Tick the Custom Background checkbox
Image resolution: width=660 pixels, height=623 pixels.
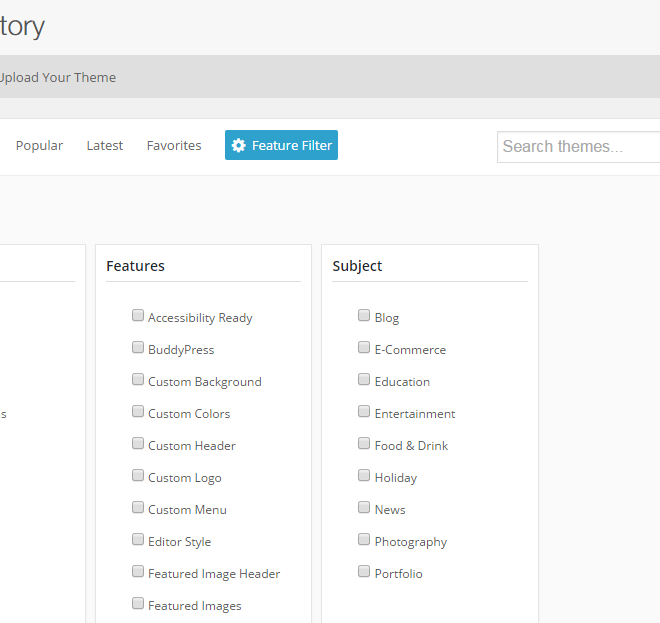point(138,379)
